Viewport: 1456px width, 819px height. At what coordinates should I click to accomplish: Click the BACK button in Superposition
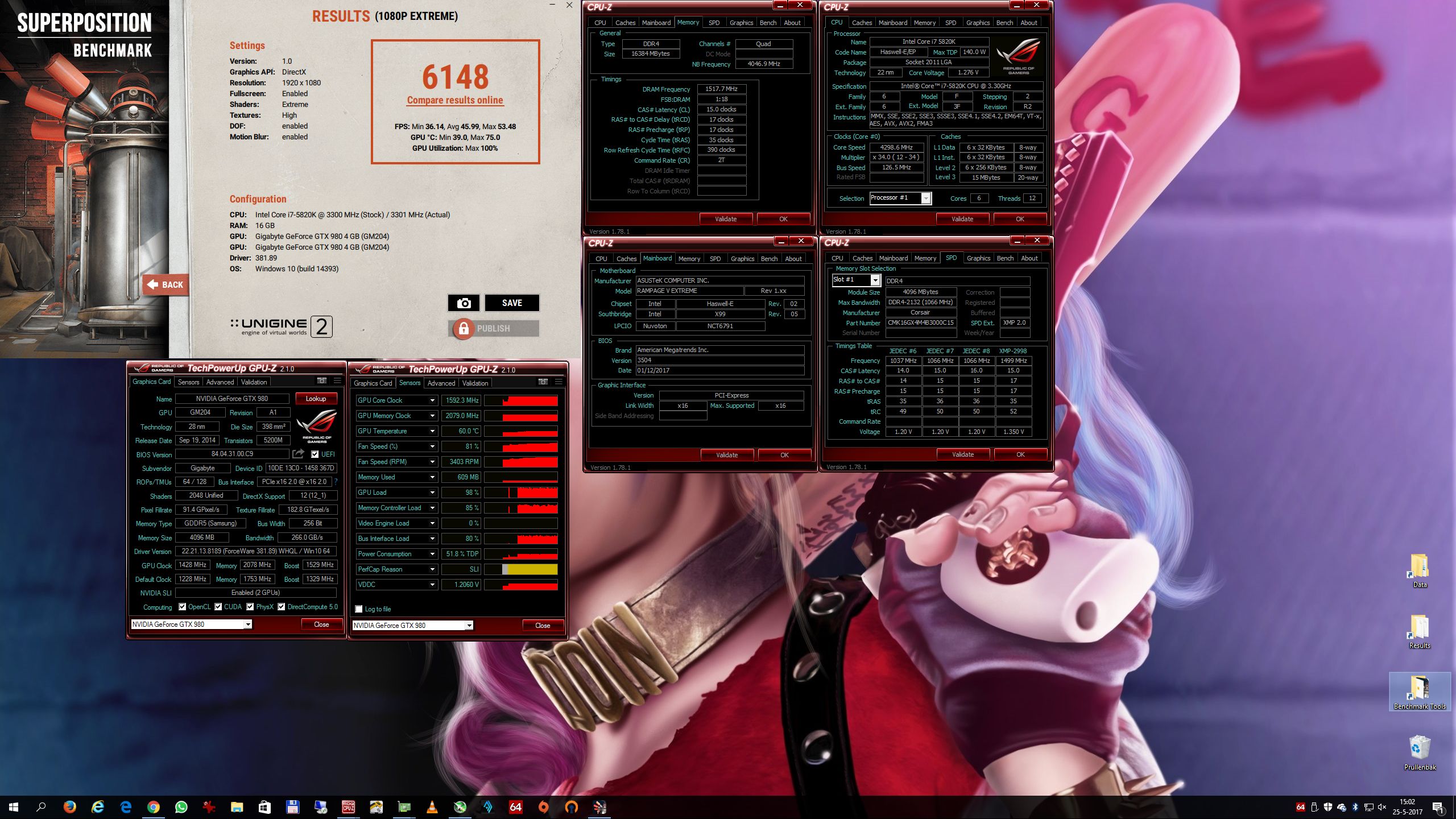point(166,284)
